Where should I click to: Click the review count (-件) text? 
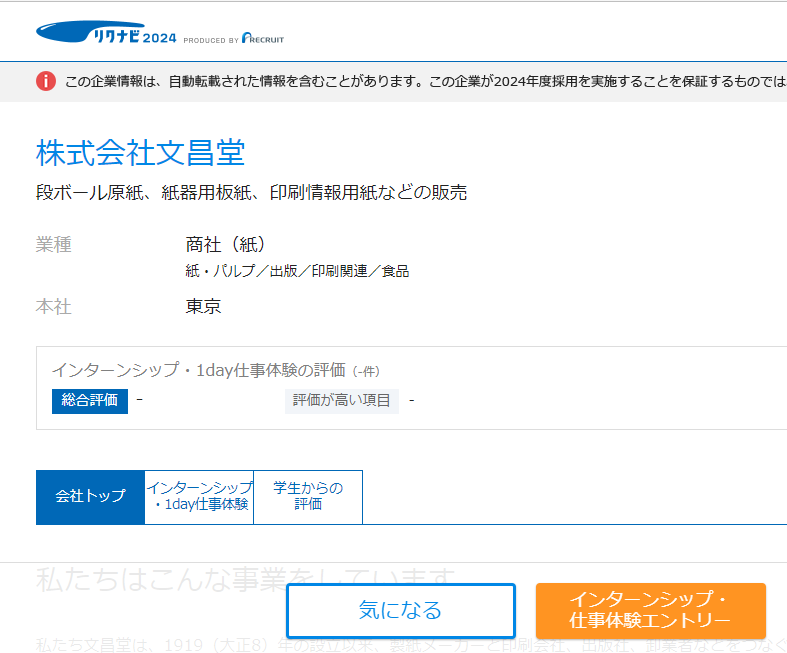coord(366,371)
